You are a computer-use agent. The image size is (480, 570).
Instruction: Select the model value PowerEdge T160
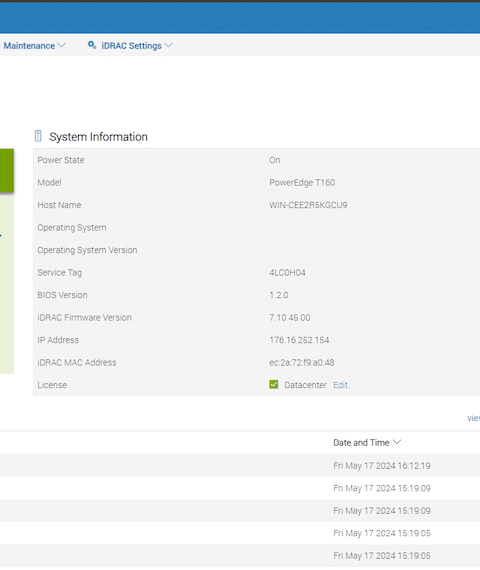(302, 182)
